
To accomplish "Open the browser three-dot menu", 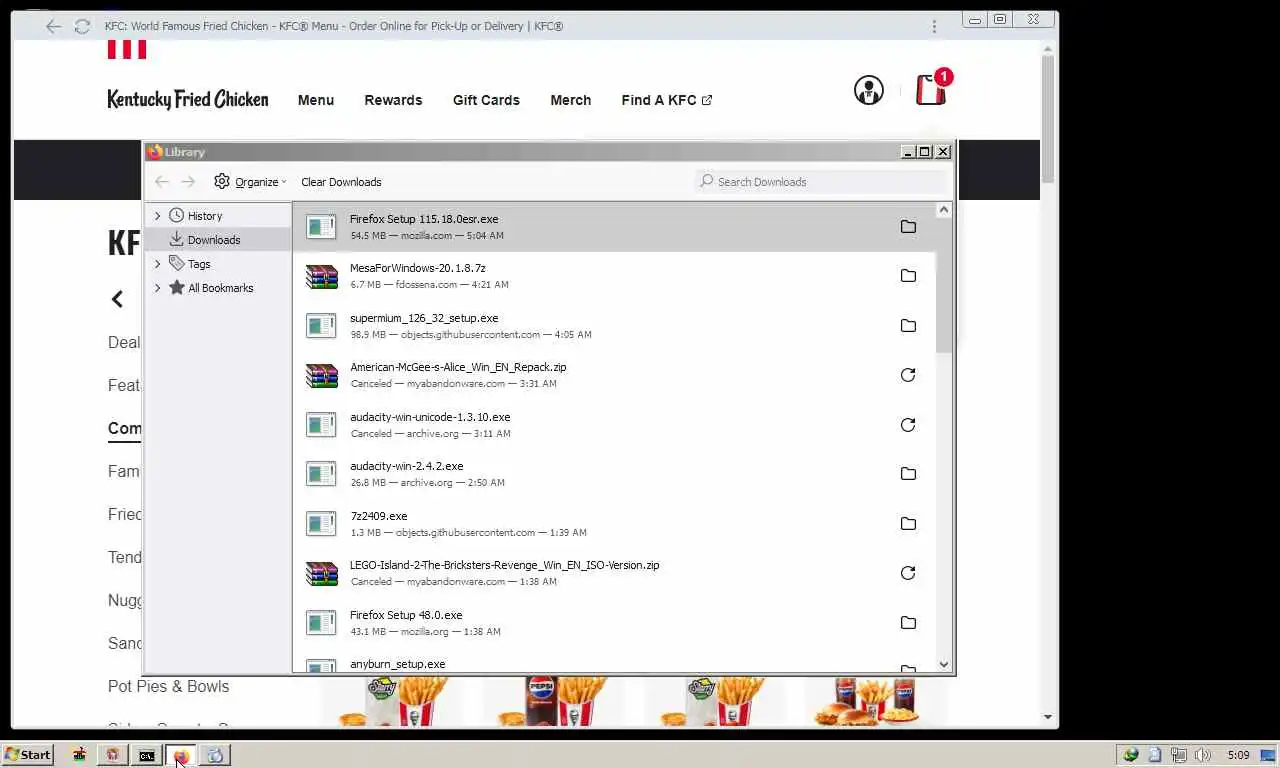I will pyautogui.click(x=934, y=27).
